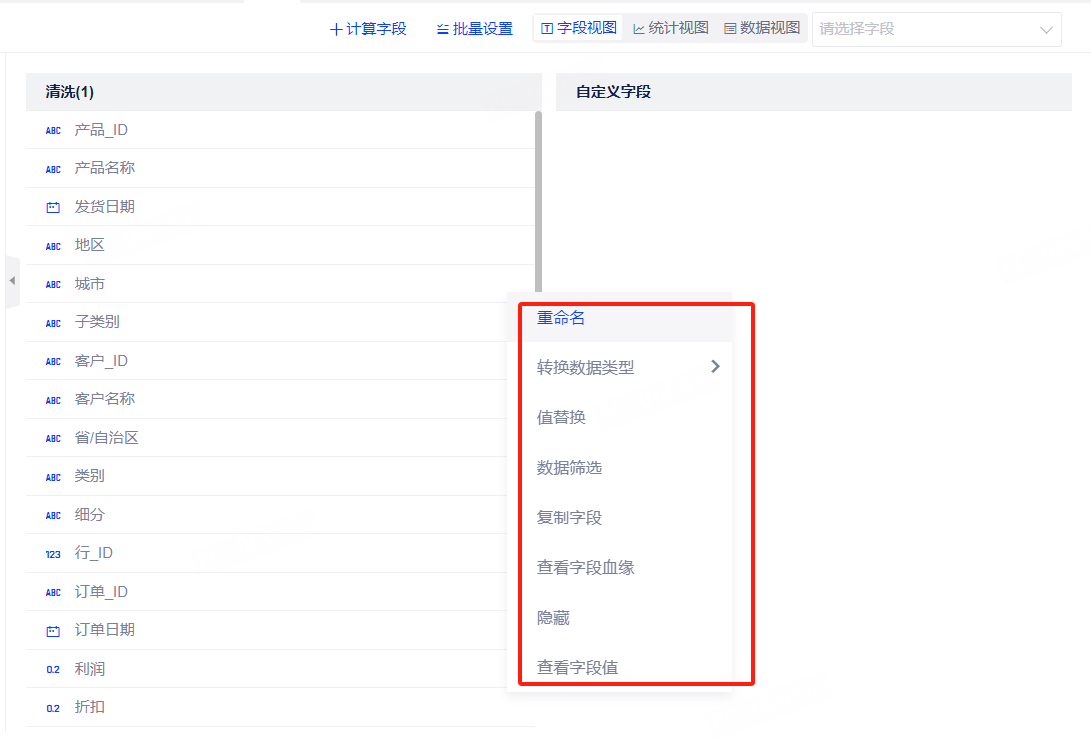Viewport: 1091px width, 755px height.
Task: Click the 计算字段 button
Action: pyautogui.click(x=368, y=29)
